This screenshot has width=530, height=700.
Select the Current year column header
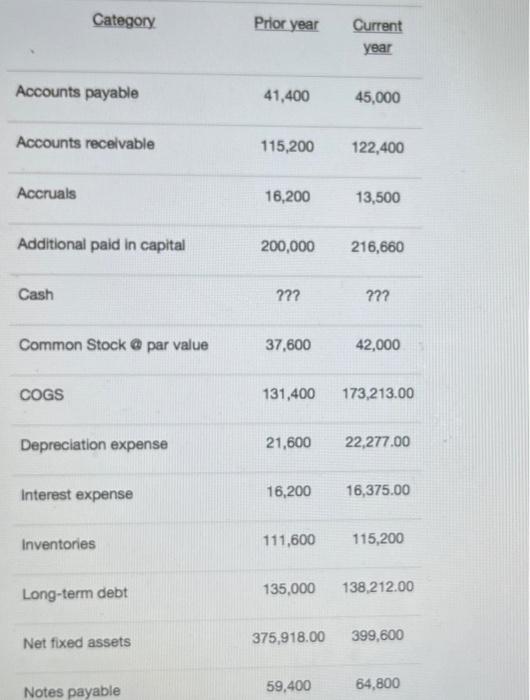pyautogui.click(x=377, y=36)
